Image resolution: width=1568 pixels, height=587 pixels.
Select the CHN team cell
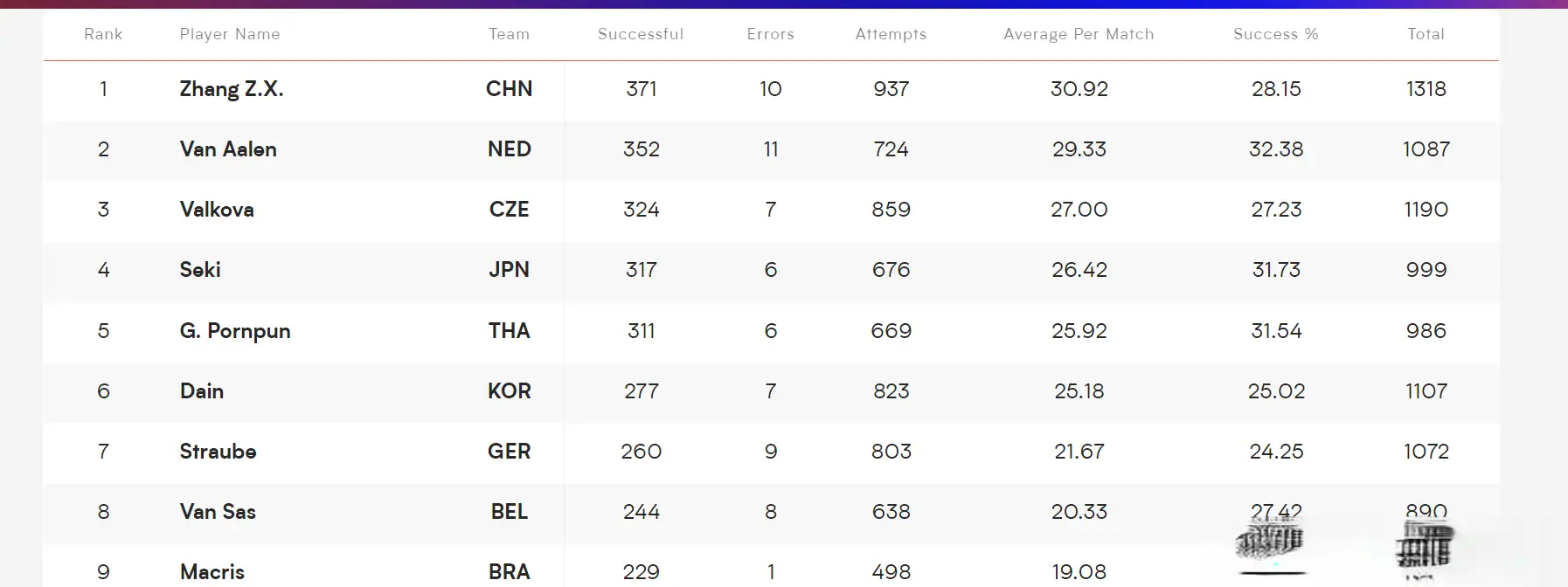click(509, 88)
